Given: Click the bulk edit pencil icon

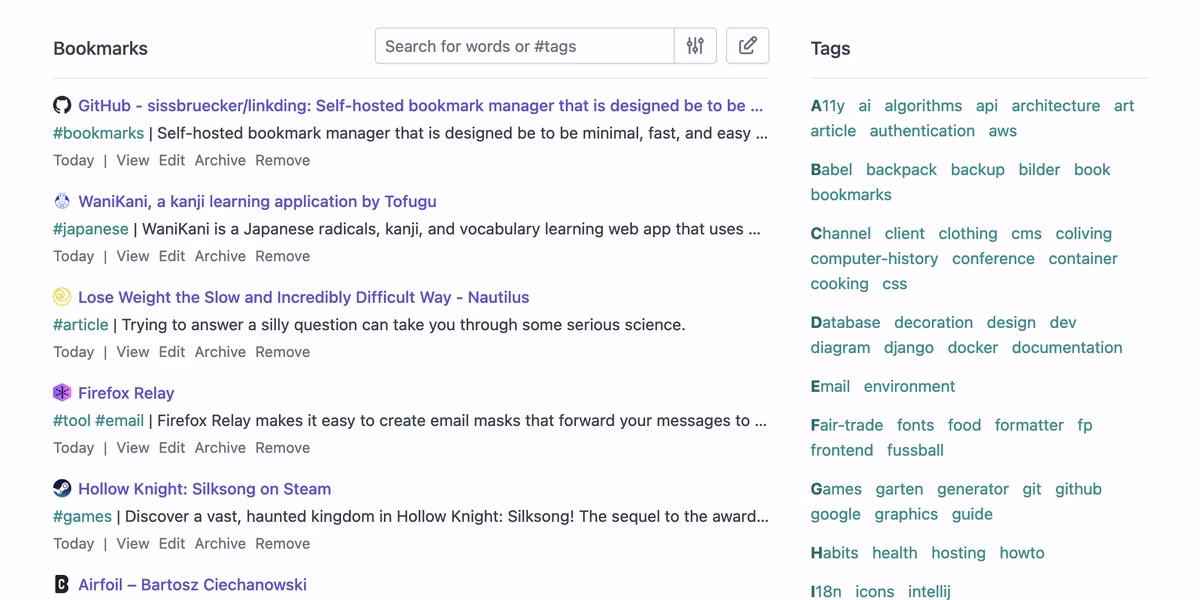Looking at the screenshot, I should tap(747, 46).
